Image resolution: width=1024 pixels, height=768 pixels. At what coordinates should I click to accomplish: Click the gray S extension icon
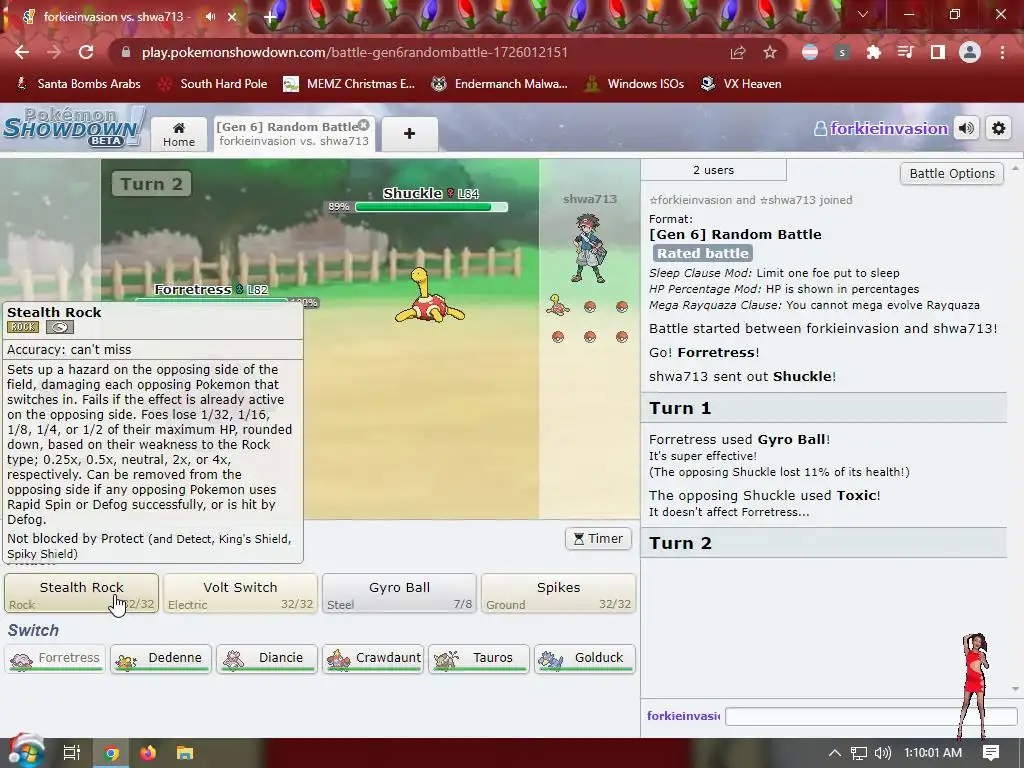(x=842, y=52)
